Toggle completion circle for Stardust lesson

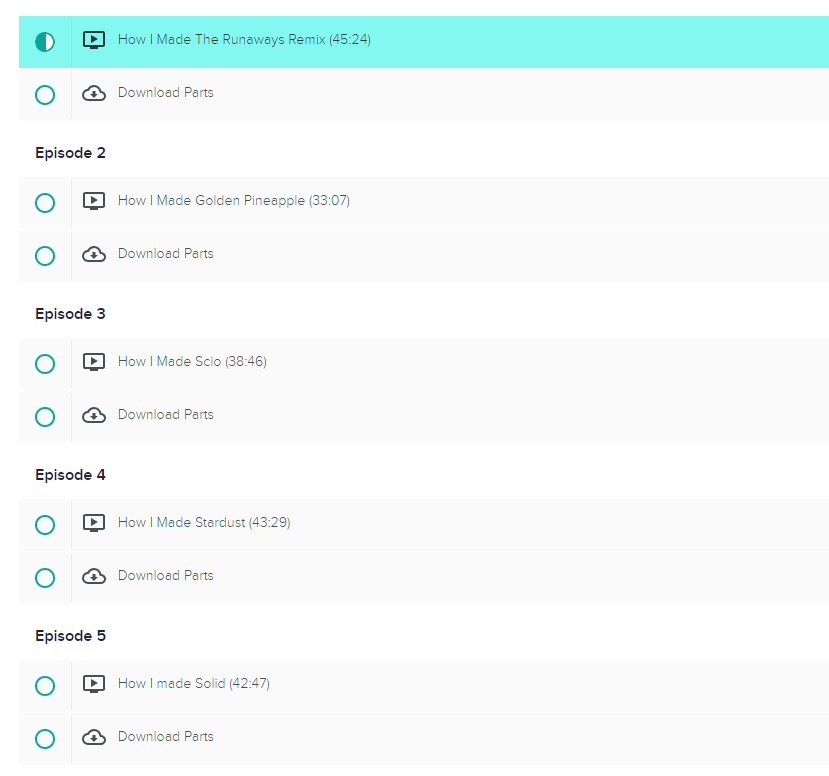click(45, 525)
